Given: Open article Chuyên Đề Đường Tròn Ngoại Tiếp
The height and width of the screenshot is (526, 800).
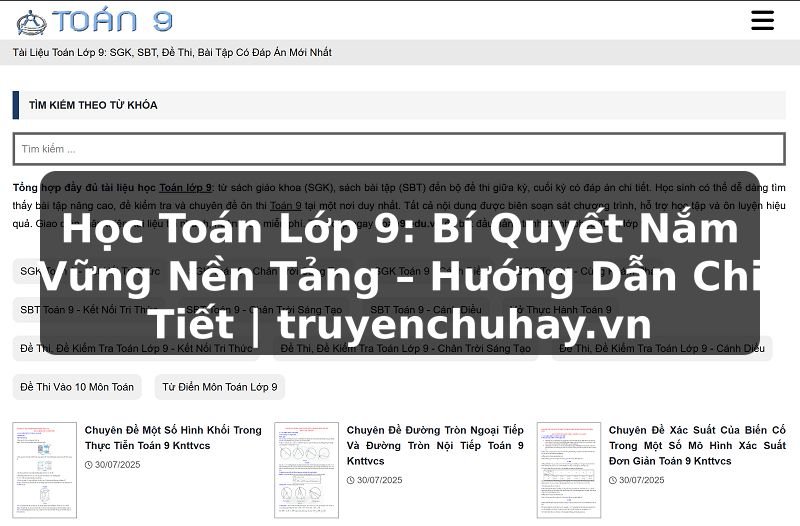Looking at the screenshot, I should point(435,445).
